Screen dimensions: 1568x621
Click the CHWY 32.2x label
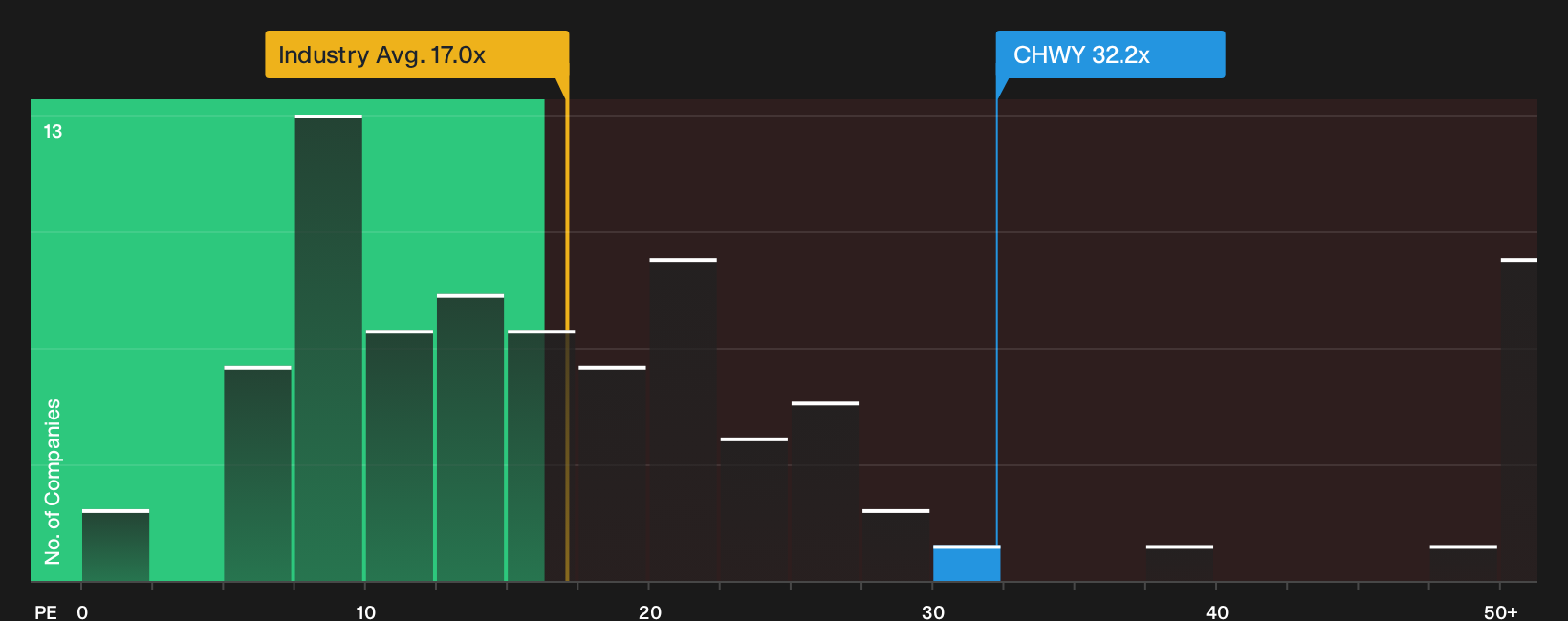coord(1110,54)
